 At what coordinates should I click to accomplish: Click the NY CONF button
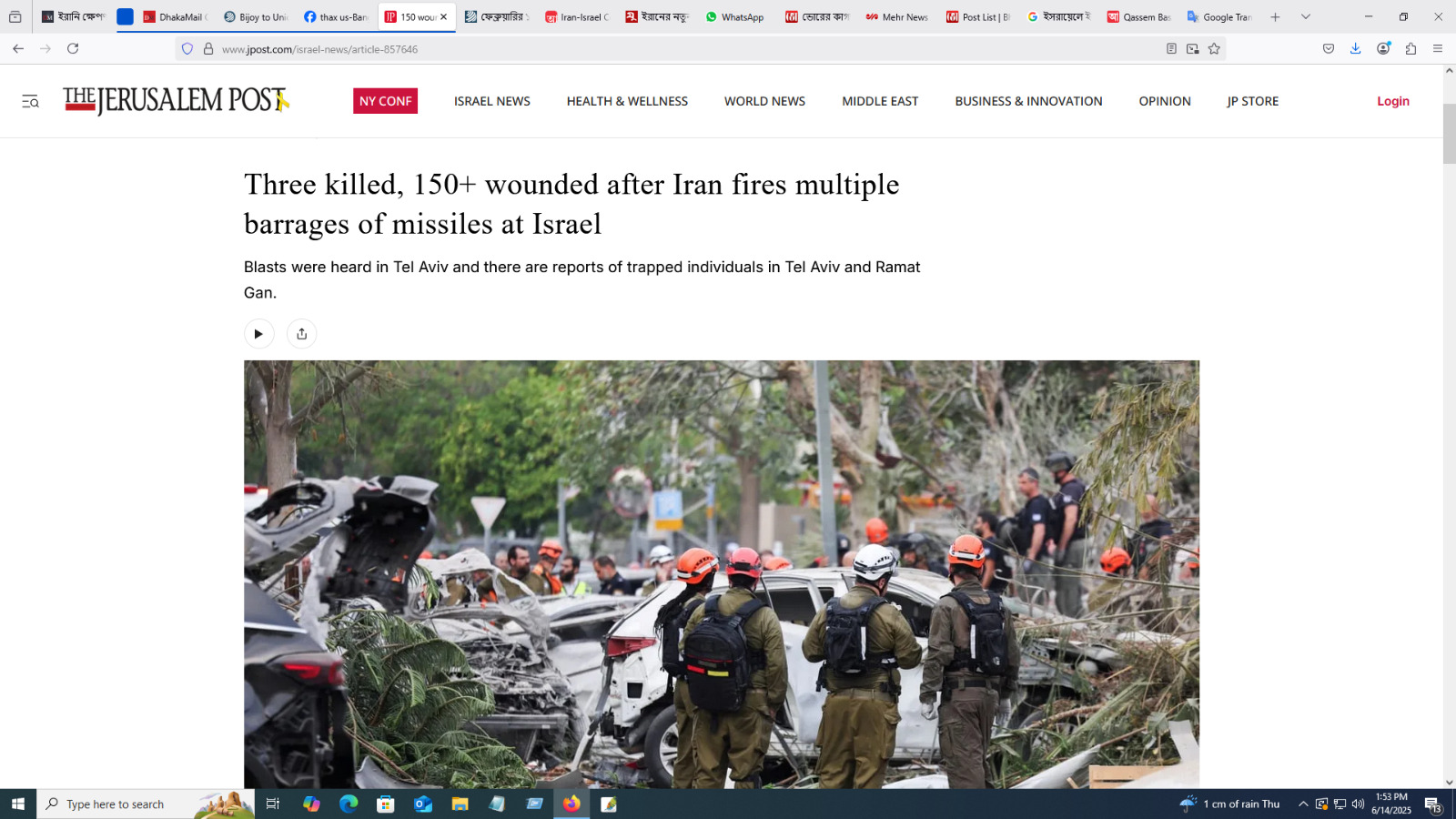click(x=385, y=101)
